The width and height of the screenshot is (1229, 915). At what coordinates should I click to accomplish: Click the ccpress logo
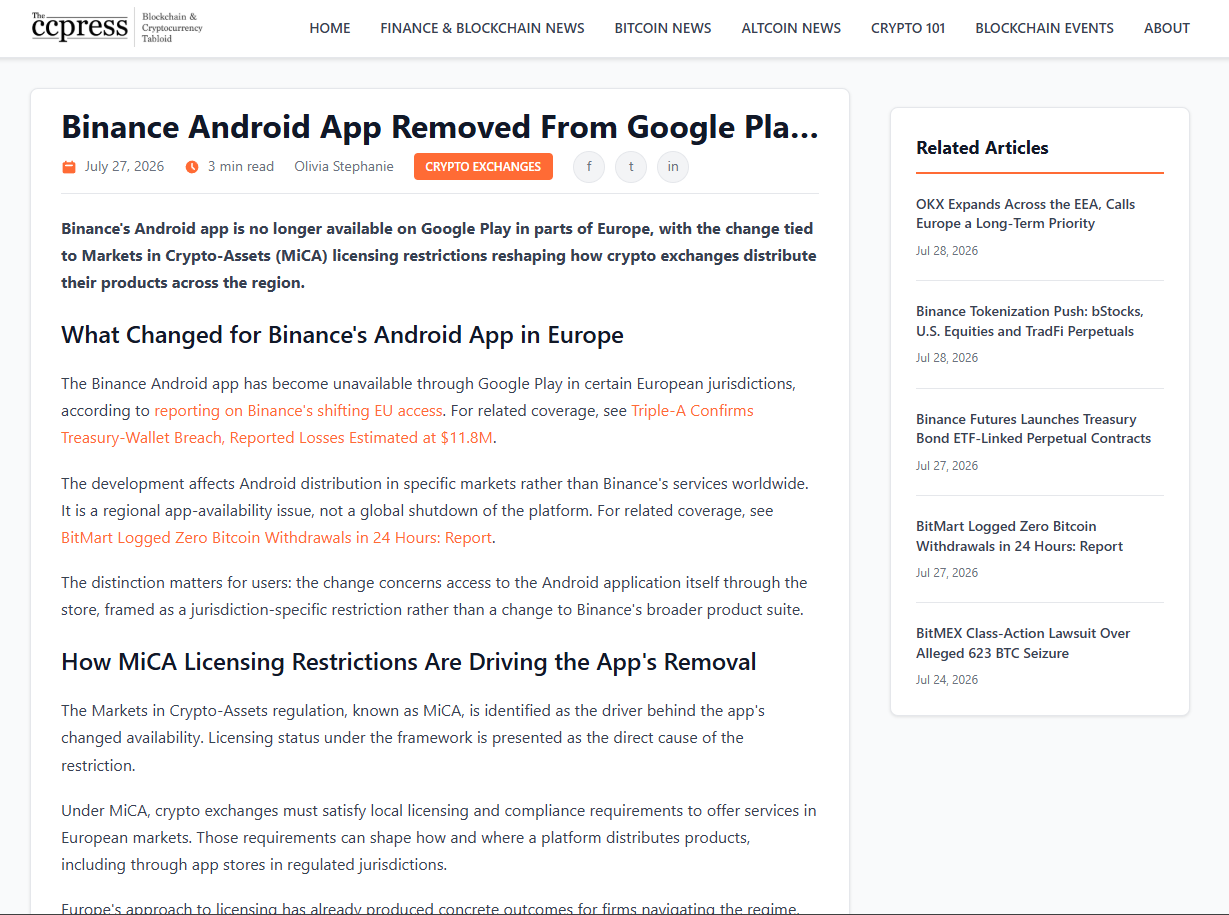[80, 27]
